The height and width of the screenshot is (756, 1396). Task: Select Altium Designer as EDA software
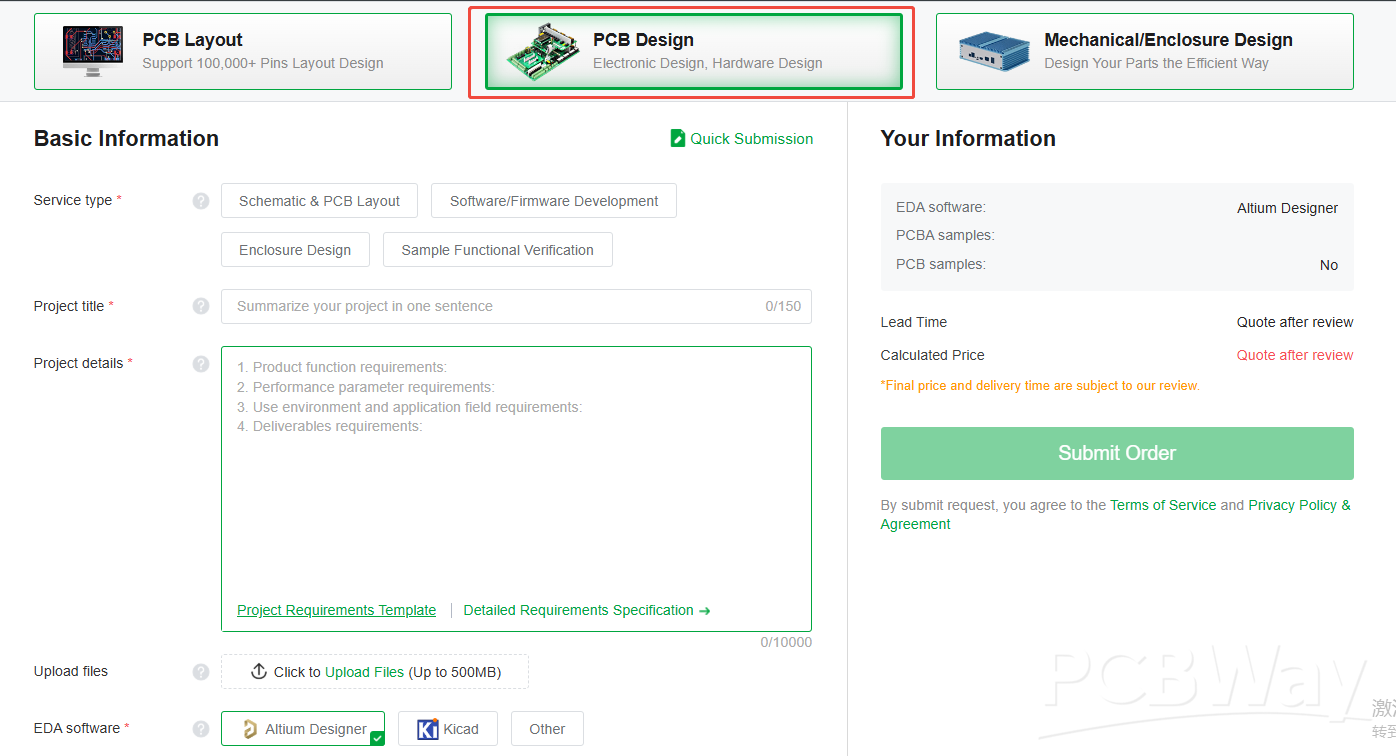303,729
